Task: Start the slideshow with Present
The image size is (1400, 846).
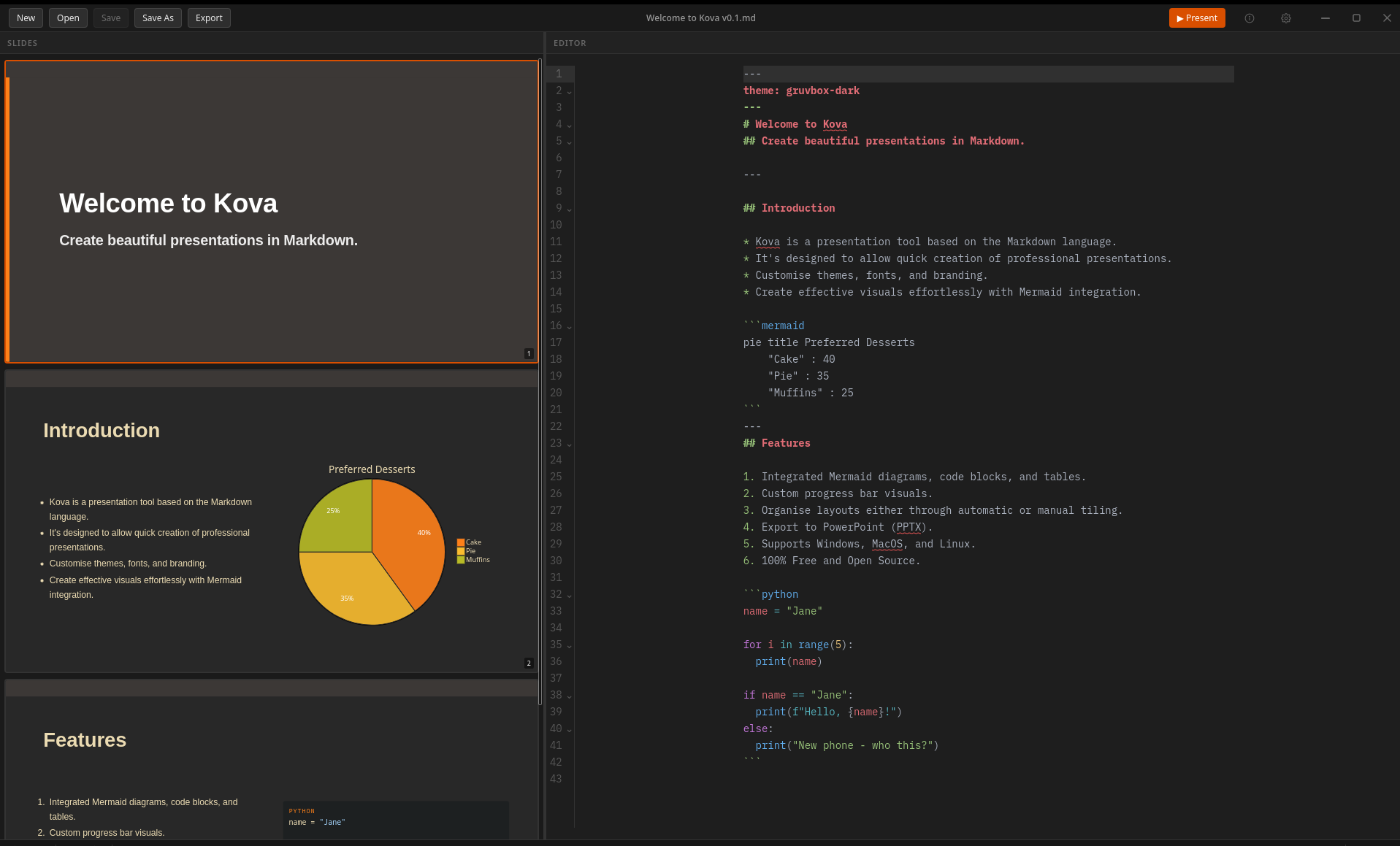Action: [x=1196, y=18]
